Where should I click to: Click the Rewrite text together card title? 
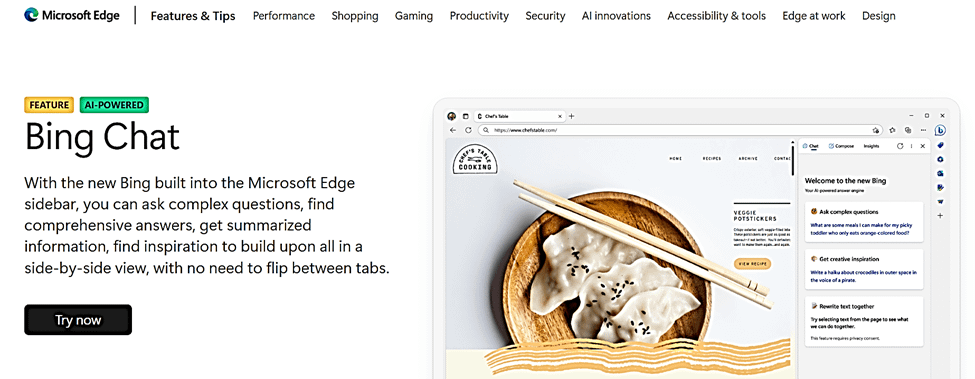coord(846,306)
